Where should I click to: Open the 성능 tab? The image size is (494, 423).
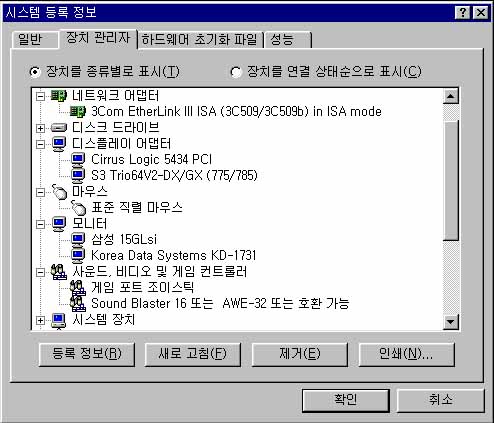click(287, 40)
